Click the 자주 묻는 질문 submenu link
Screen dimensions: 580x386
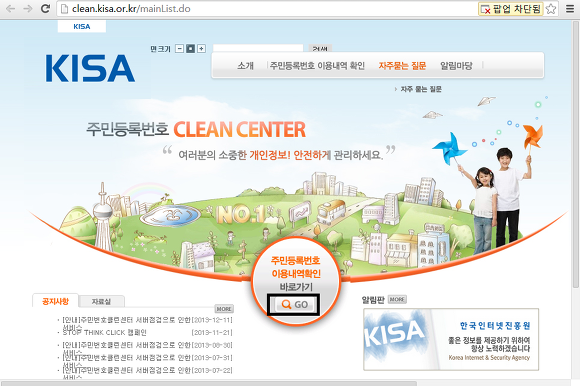[421, 89]
